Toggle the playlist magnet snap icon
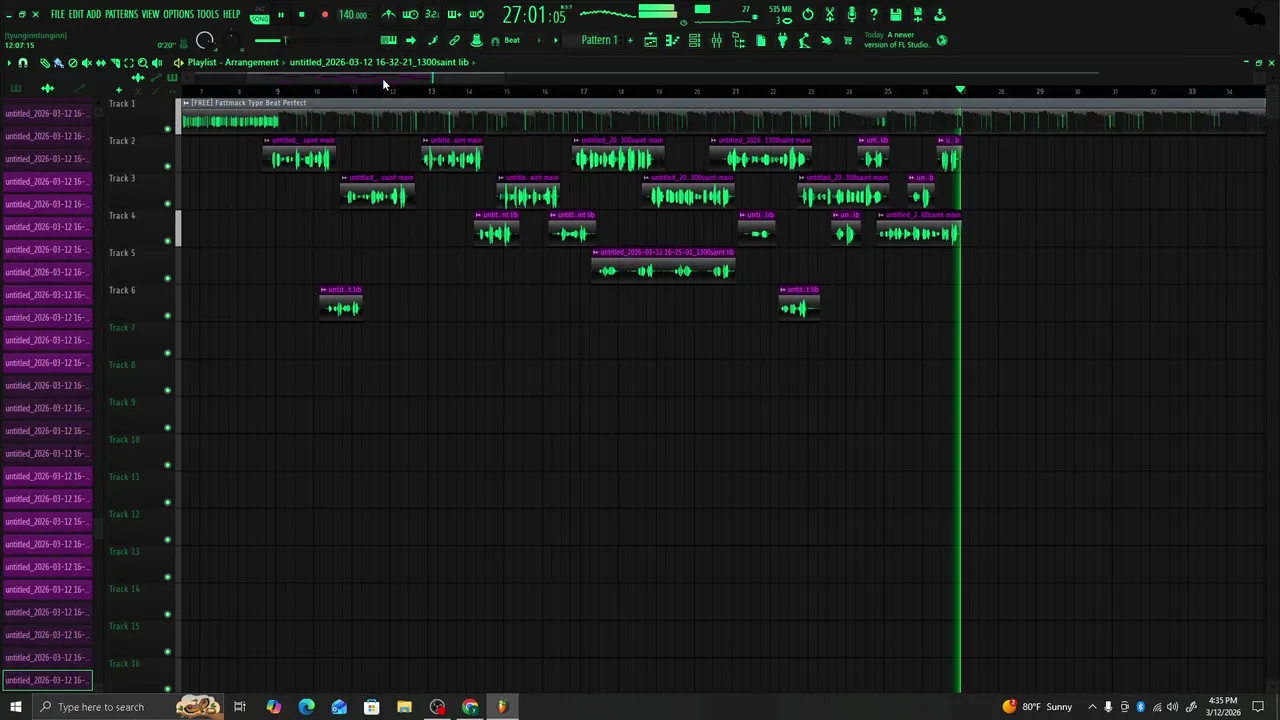 (22, 63)
